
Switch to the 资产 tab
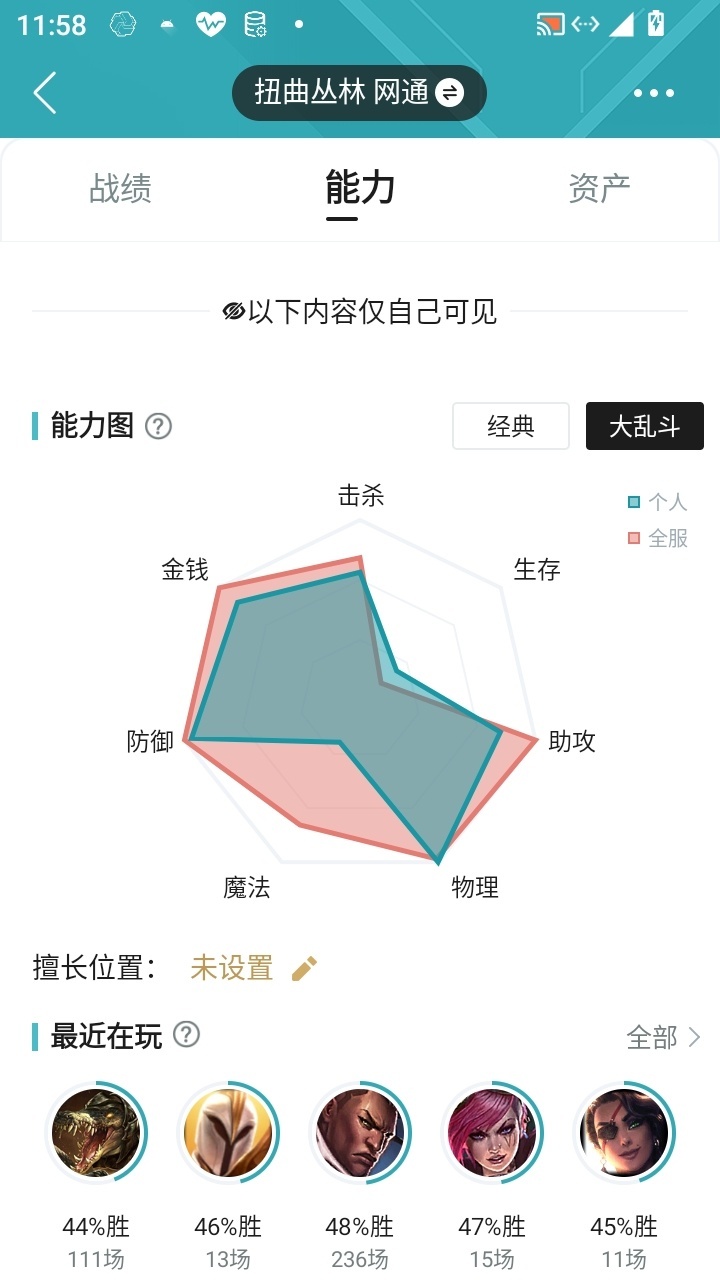(x=599, y=188)
